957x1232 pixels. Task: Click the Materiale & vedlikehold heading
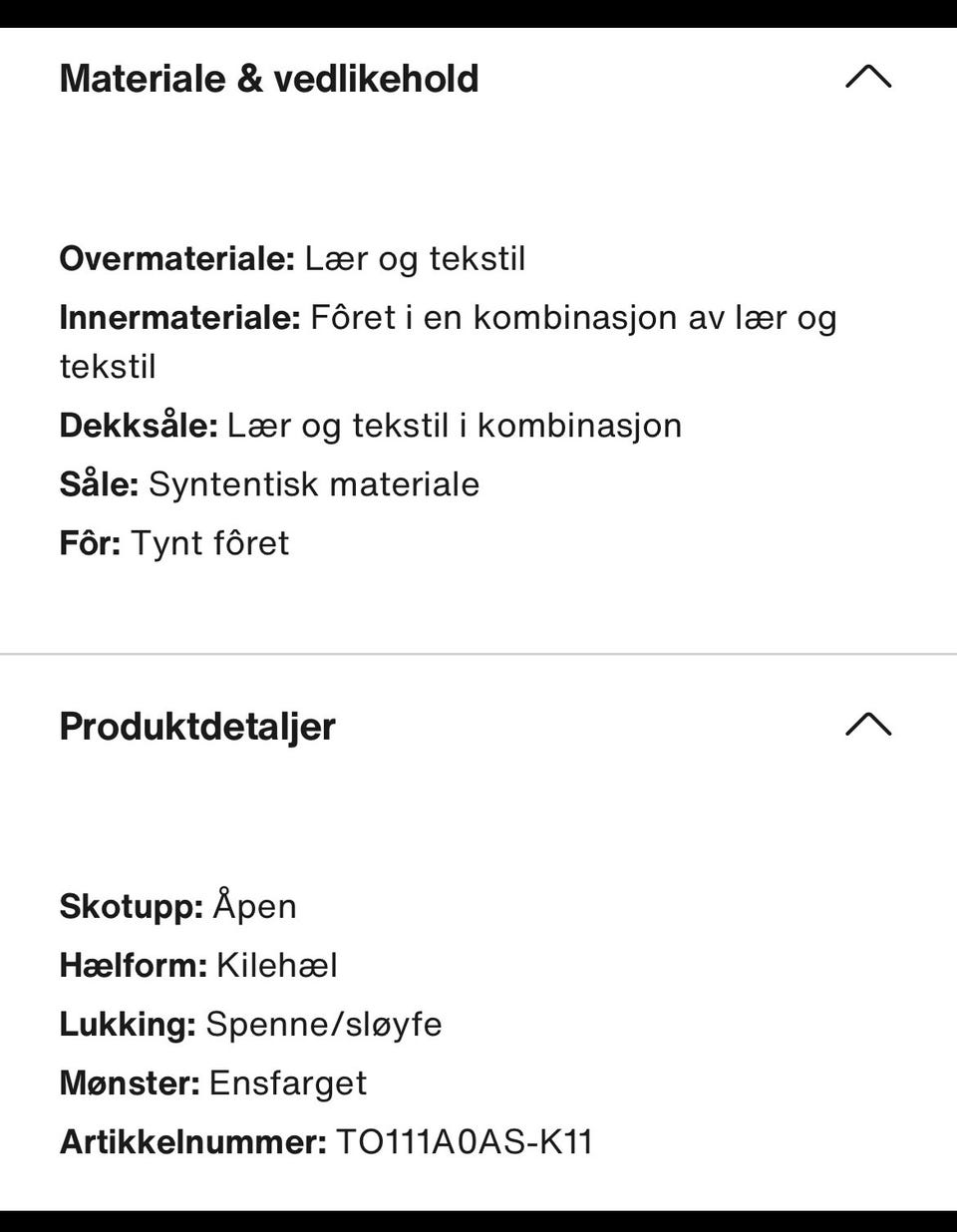point(269,79)
